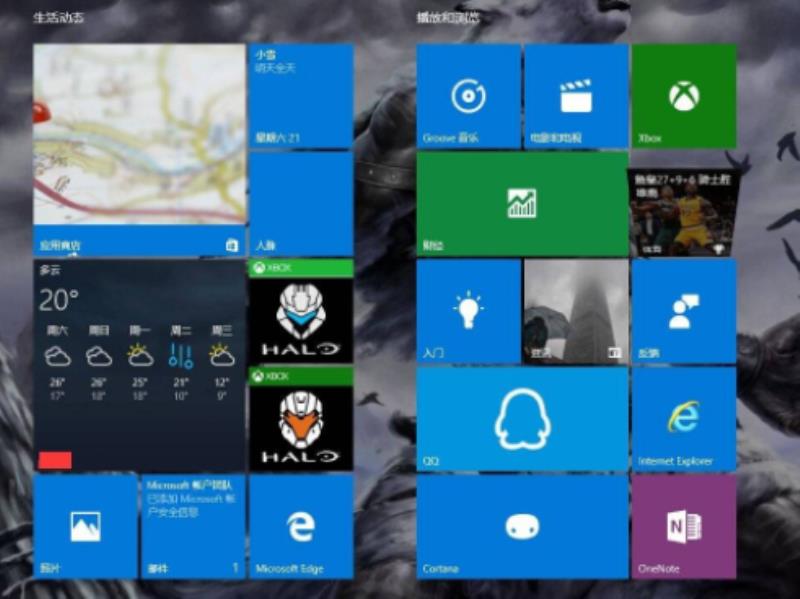Click the 生活动态 group header
Viewport: 800px width, 599px height.
click(58, 18)
